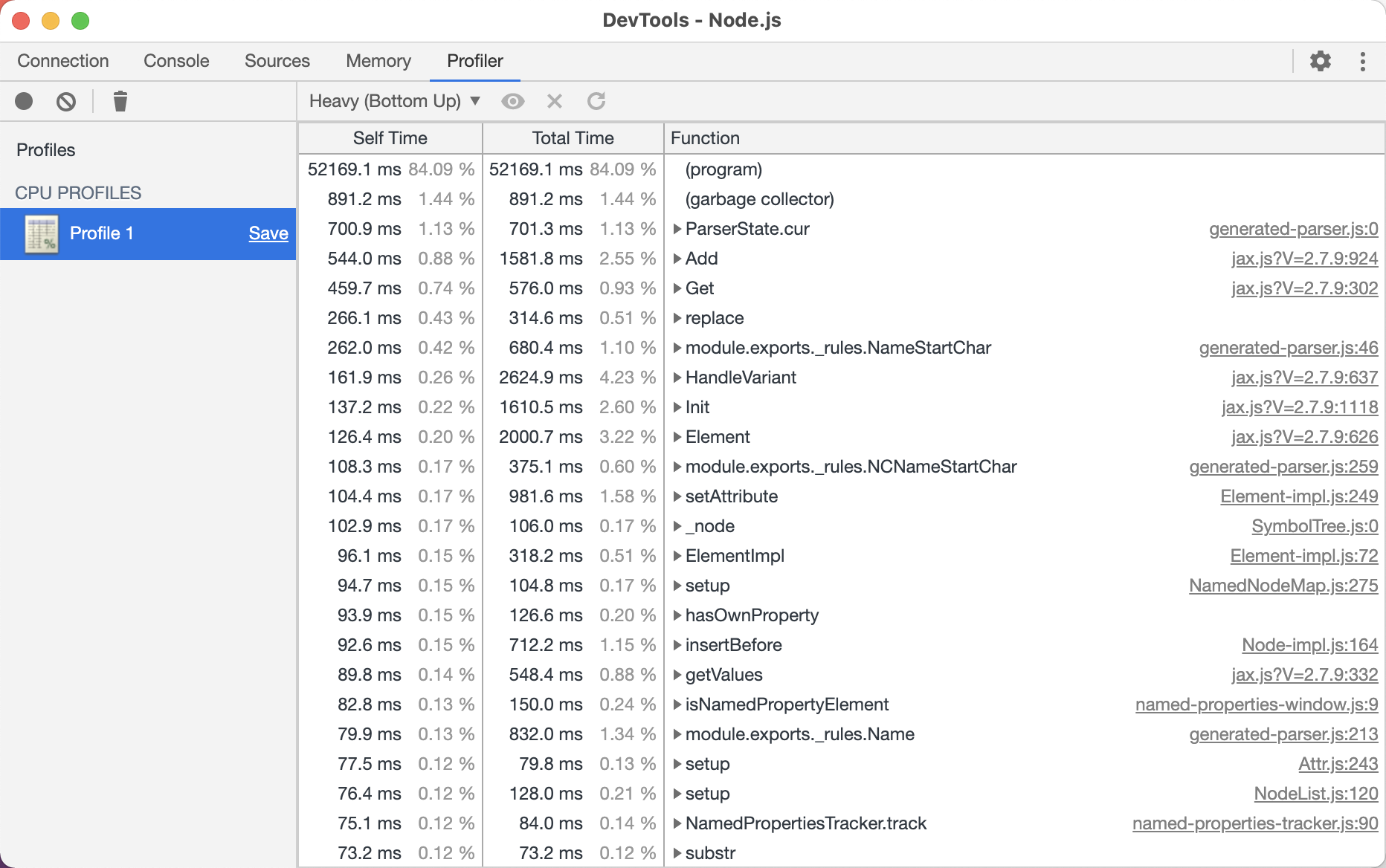
Task: Open the three-dot more options menu
Action: coord(1363,61)
